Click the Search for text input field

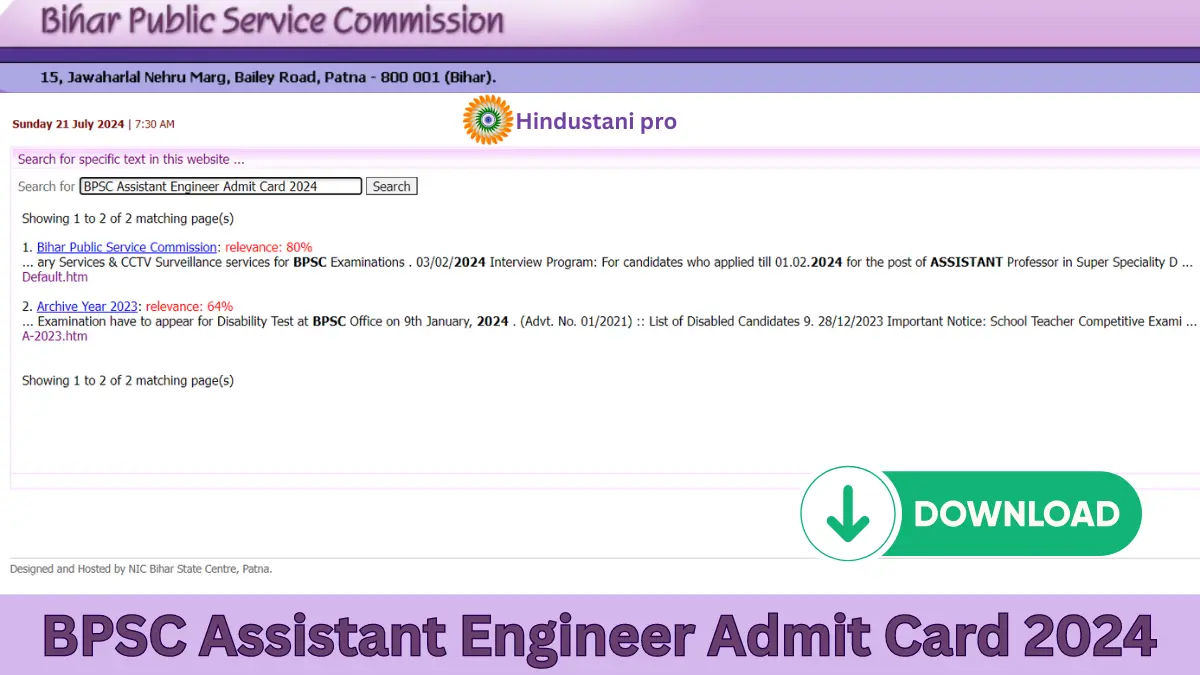221,186
